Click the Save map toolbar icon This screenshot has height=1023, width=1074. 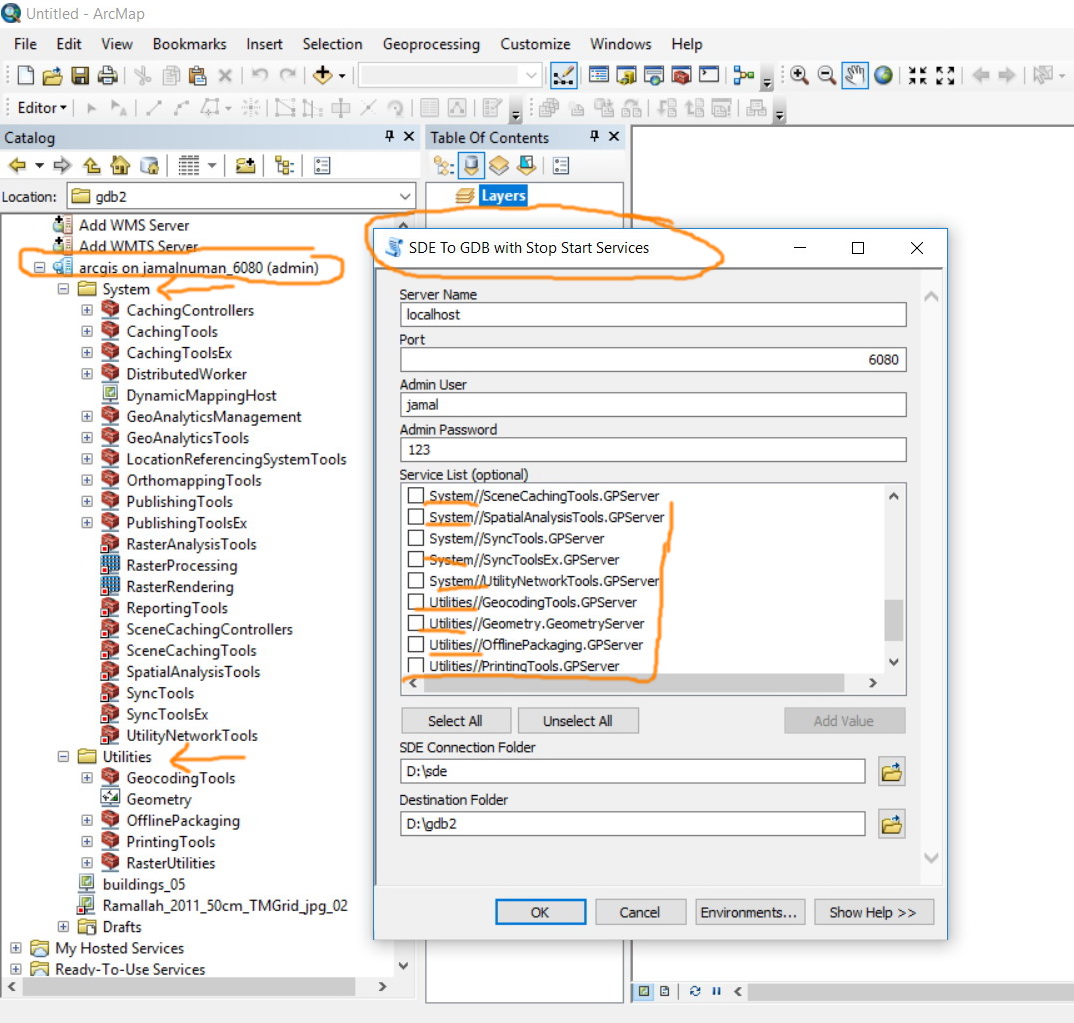pos(80,75)
